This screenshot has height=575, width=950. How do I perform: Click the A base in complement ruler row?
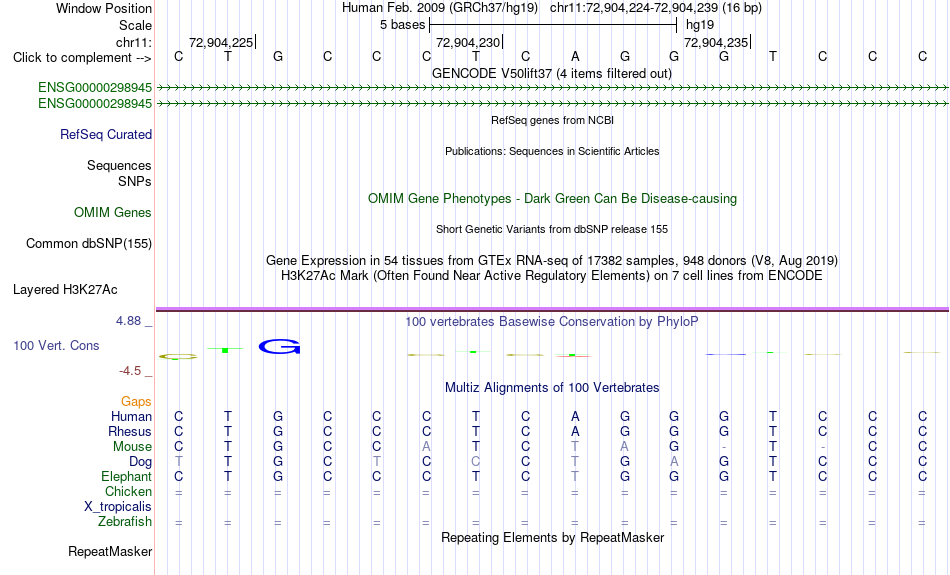click(x=575, y=57)
